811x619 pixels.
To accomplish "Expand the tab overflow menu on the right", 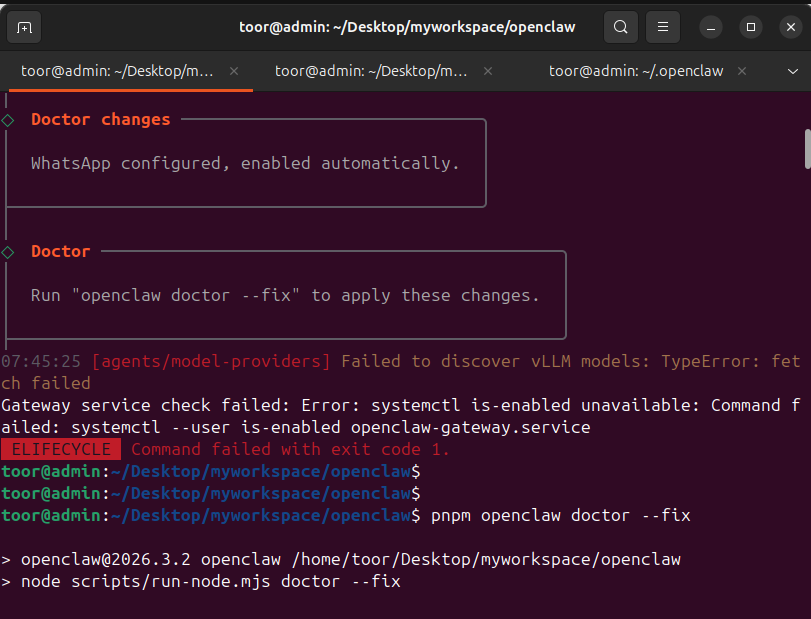I will point(793,71).
